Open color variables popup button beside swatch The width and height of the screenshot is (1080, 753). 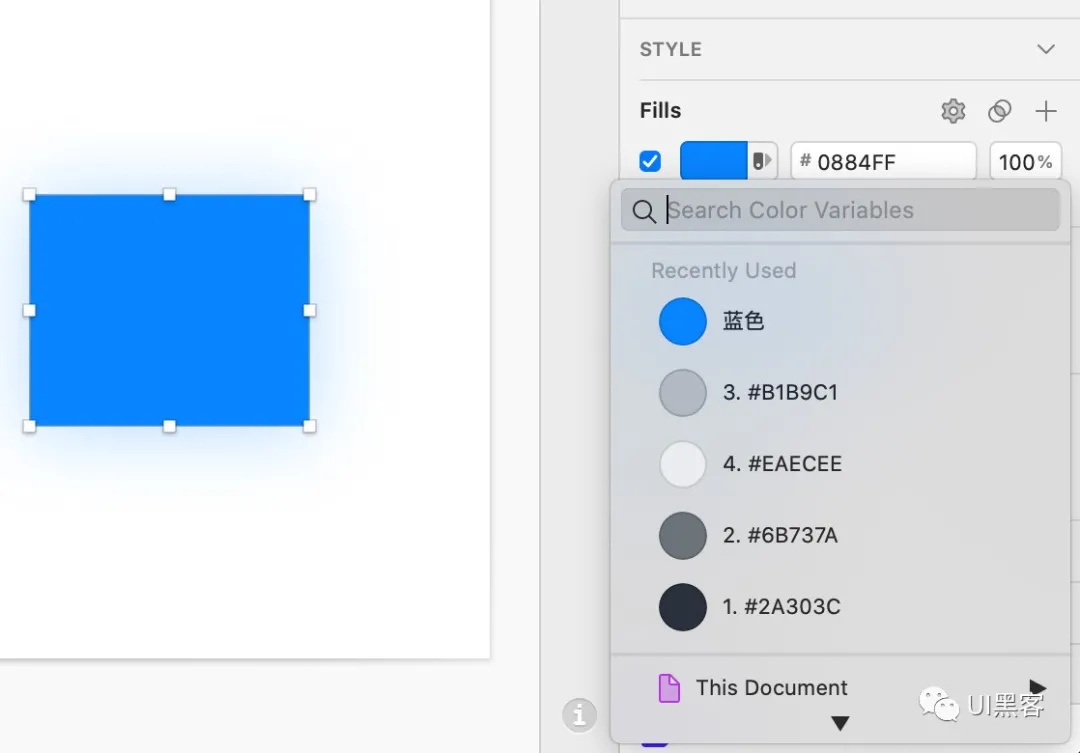(x=762, y=161)
